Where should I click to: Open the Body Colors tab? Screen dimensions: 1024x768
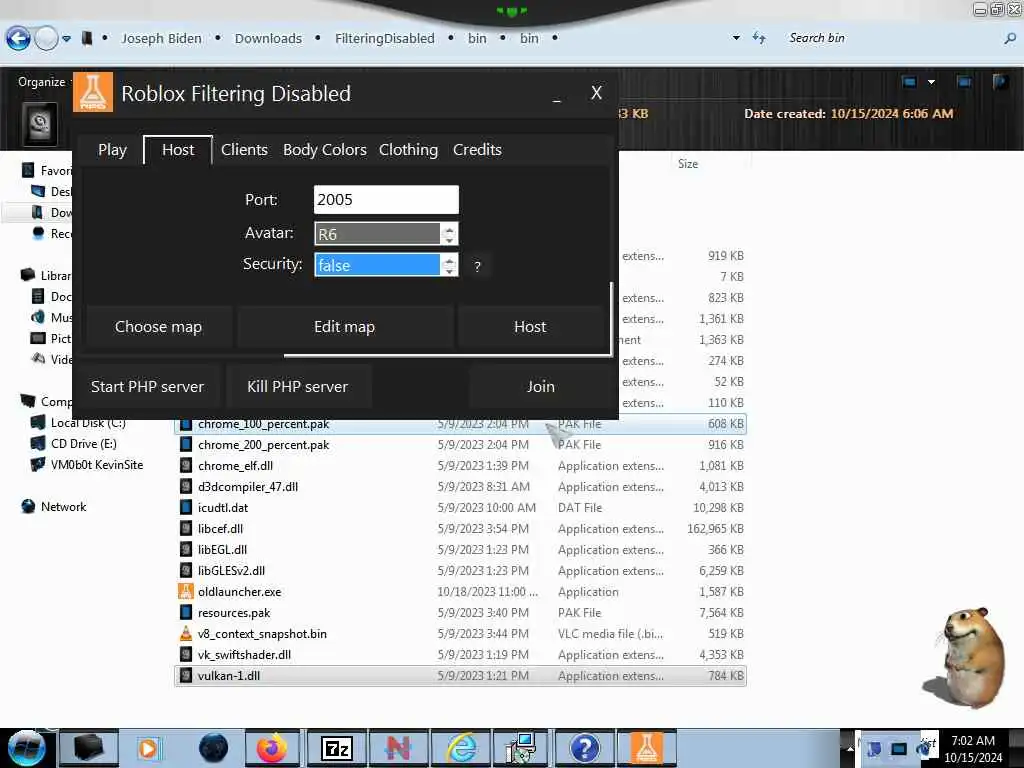point(325,150)
